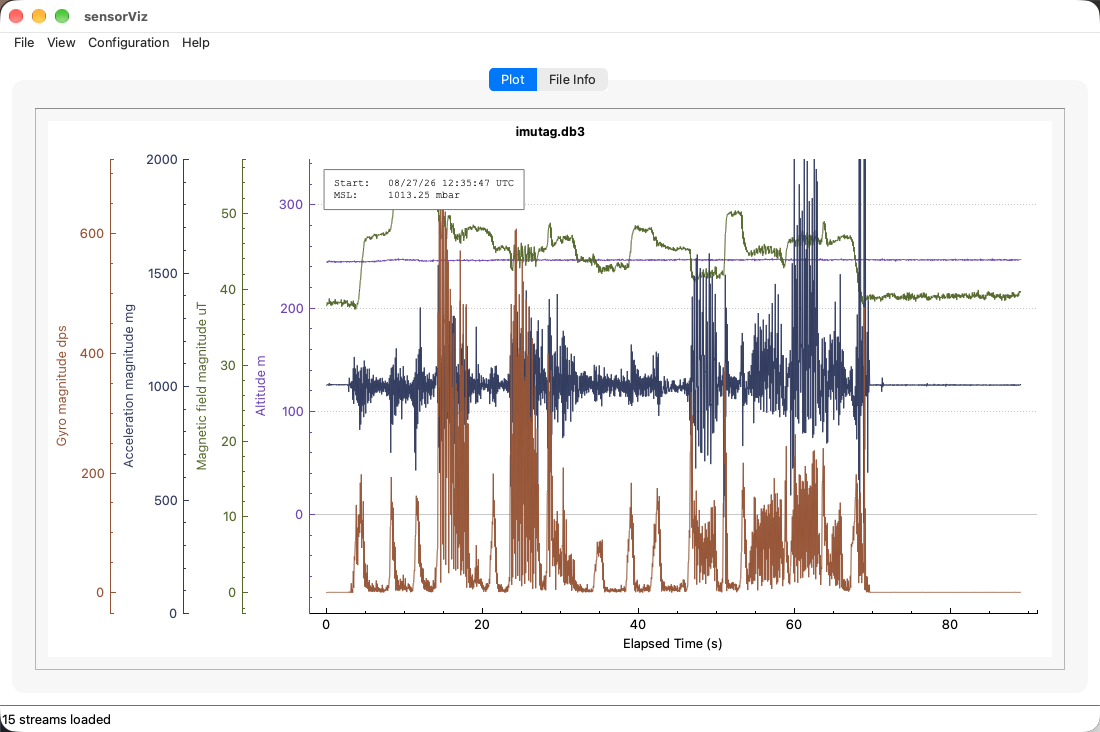Close the sensorViz window with the red button
The width and height of the screenshot is (1100, 732).
(16, 15)
